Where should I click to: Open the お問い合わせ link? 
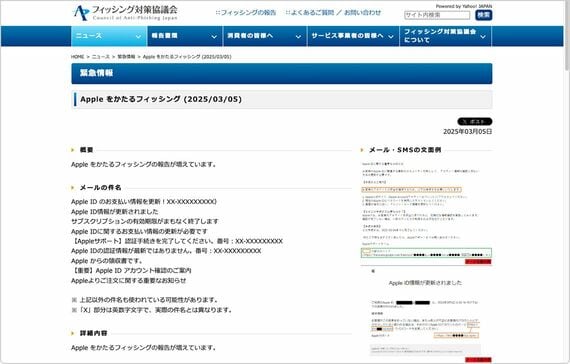click(x=362, y=13)
